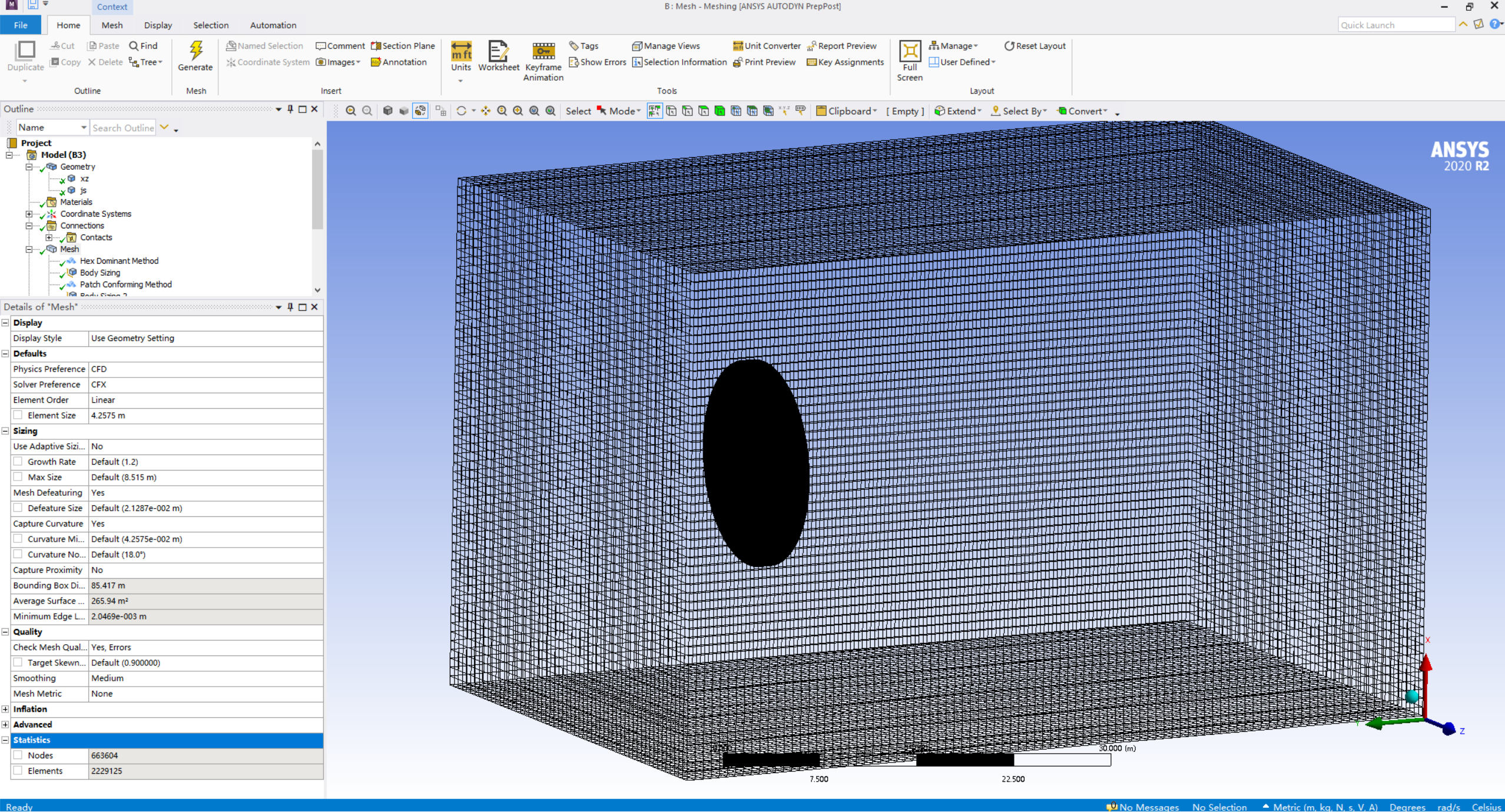Insert an Annotation
The width and height of the screenshot is (1505, 812).
point(399,62)
